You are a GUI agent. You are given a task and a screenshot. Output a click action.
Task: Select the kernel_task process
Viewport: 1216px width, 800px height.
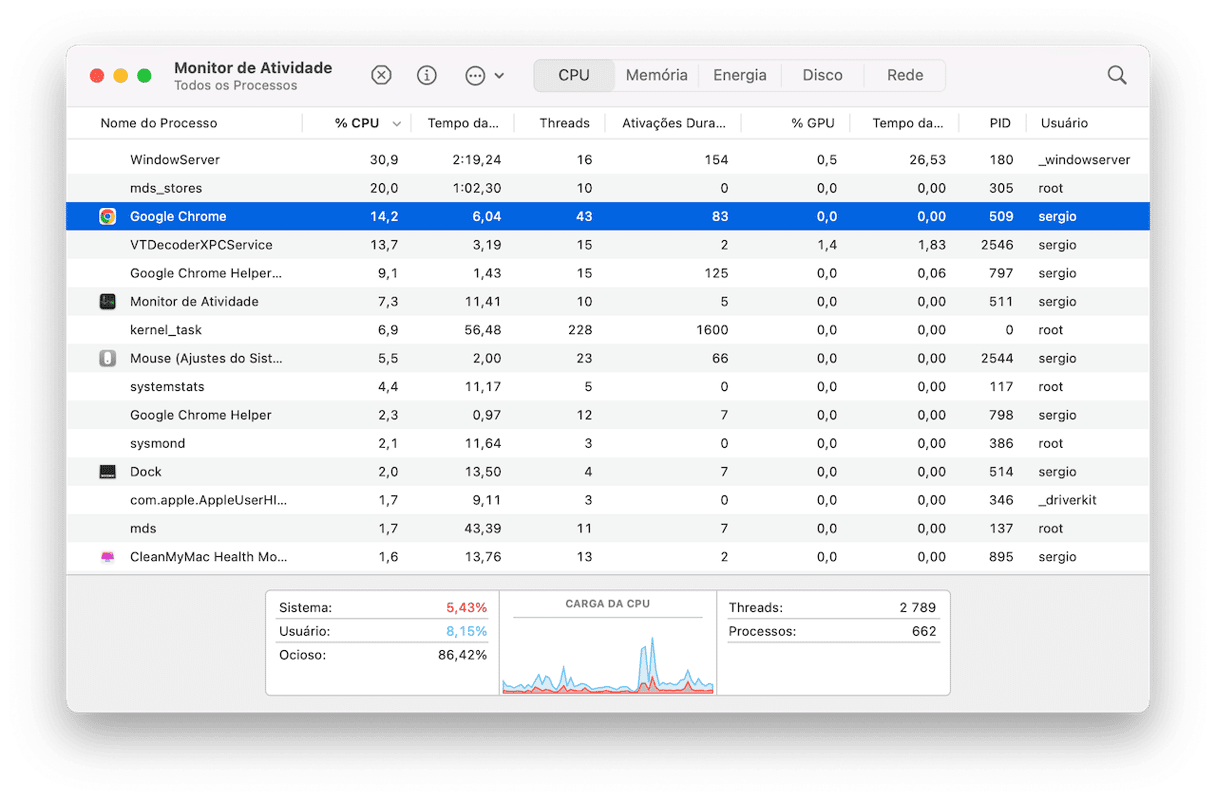coord(608,330)
